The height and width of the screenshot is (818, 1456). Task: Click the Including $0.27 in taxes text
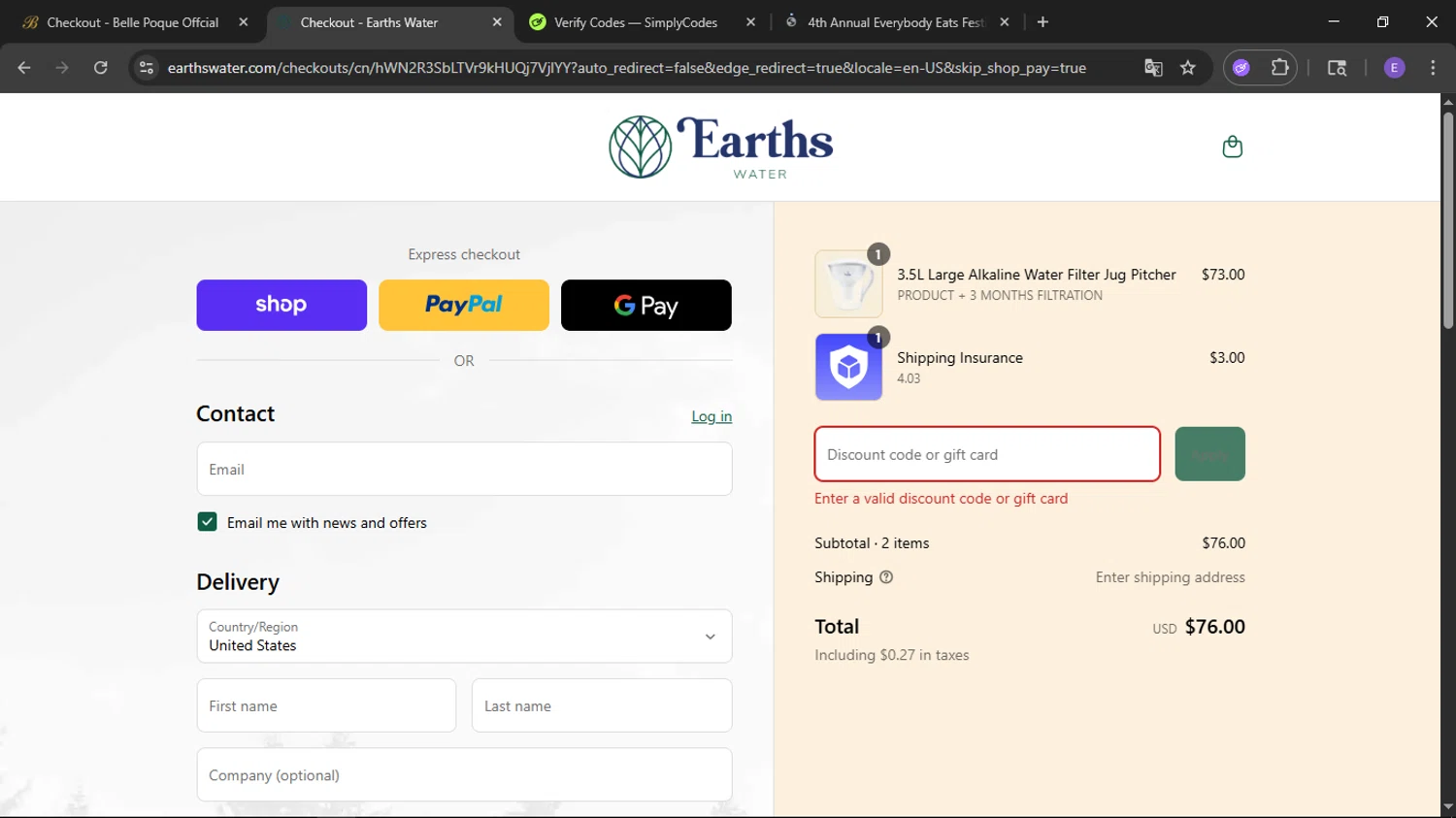tap(892, 655)
